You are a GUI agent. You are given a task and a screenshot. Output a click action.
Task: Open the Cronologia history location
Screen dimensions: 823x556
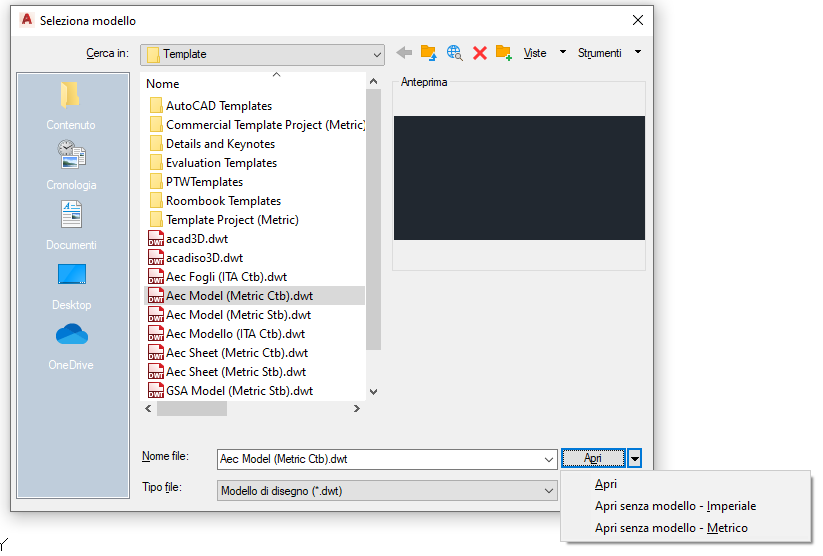pyautogui.click(x=71, y=166)
